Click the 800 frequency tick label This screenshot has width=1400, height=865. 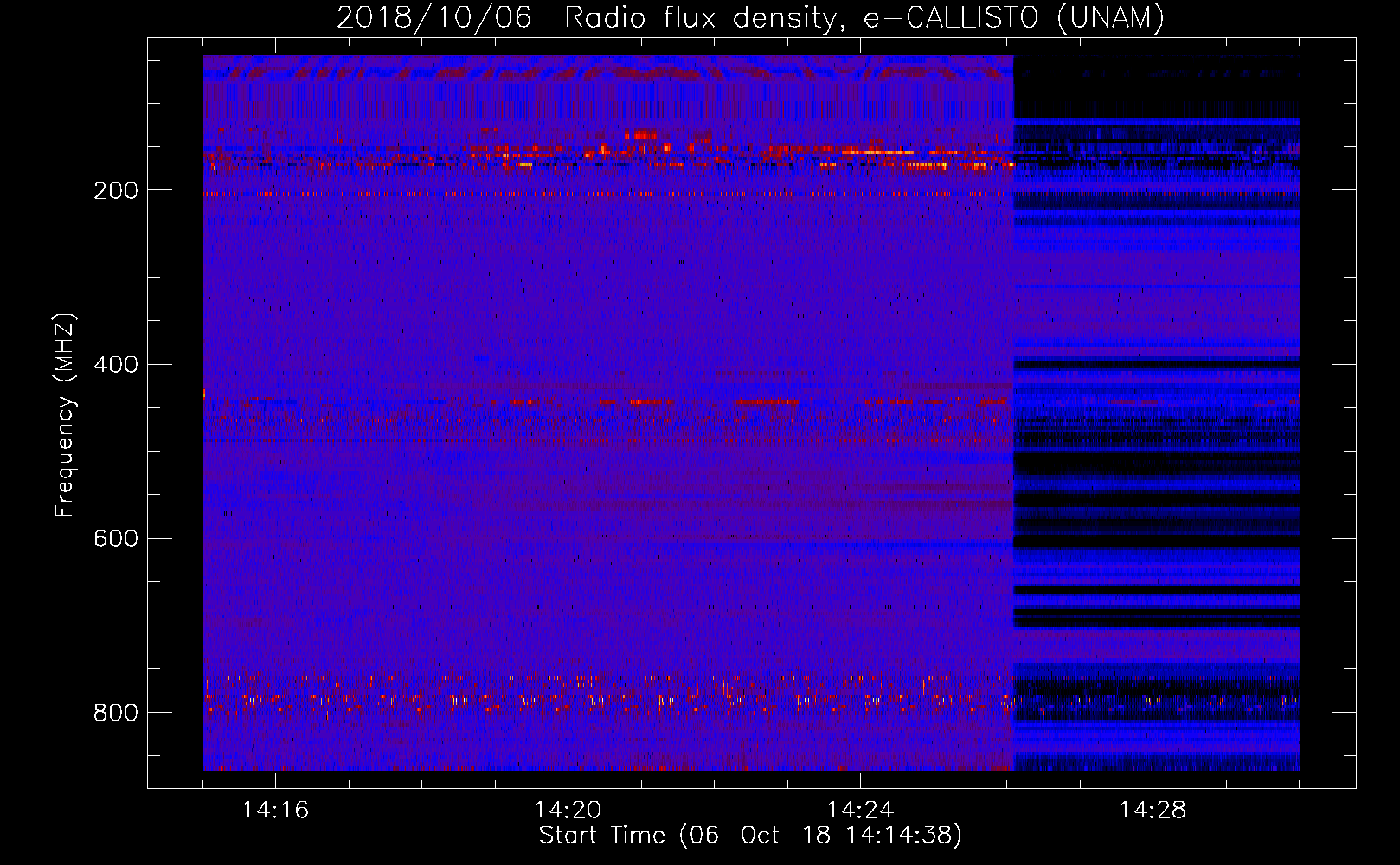click(116, 712)
